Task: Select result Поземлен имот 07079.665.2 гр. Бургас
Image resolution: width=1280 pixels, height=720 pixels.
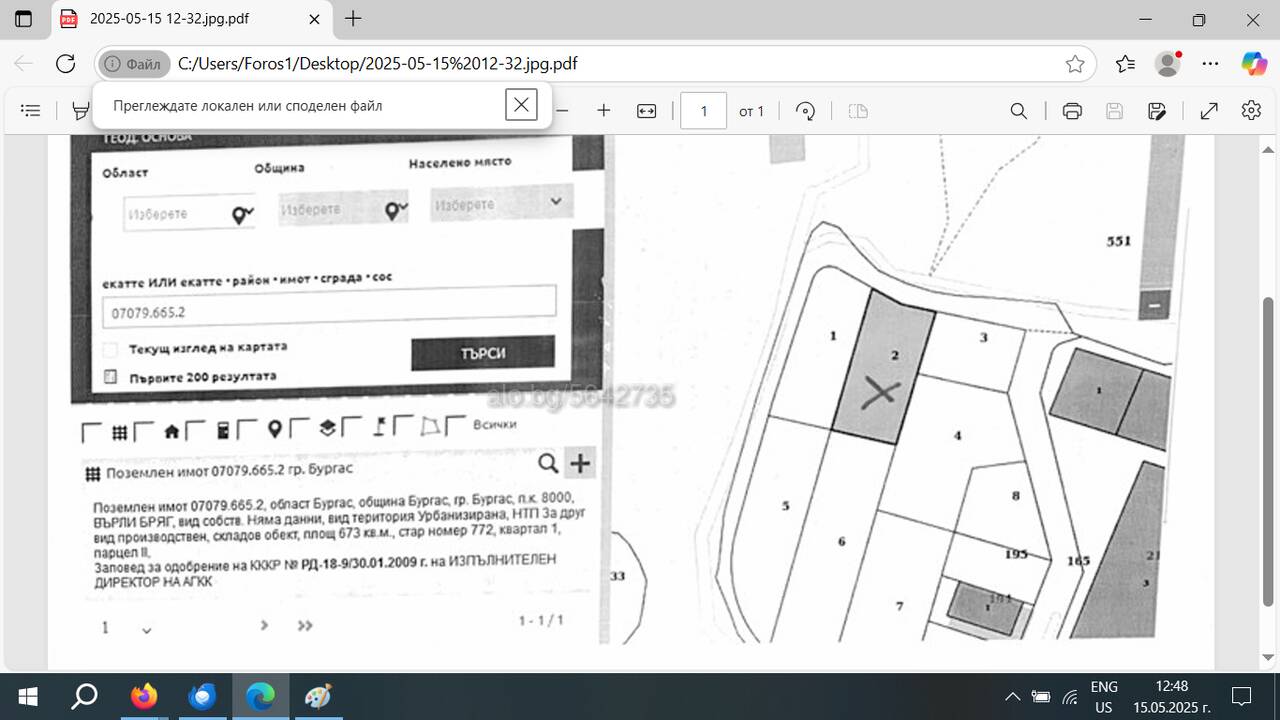Action: pos(229,470)
